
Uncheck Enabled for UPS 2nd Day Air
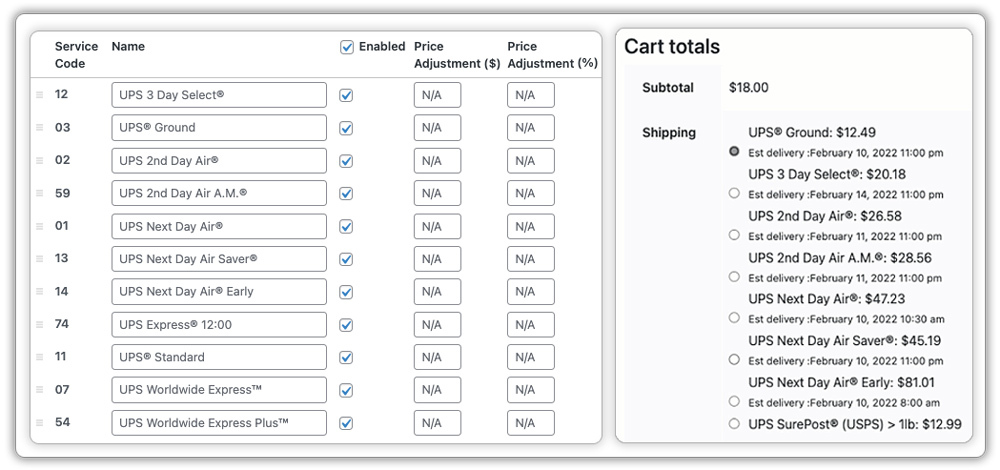pyautogui.click(x=346, y=161)
